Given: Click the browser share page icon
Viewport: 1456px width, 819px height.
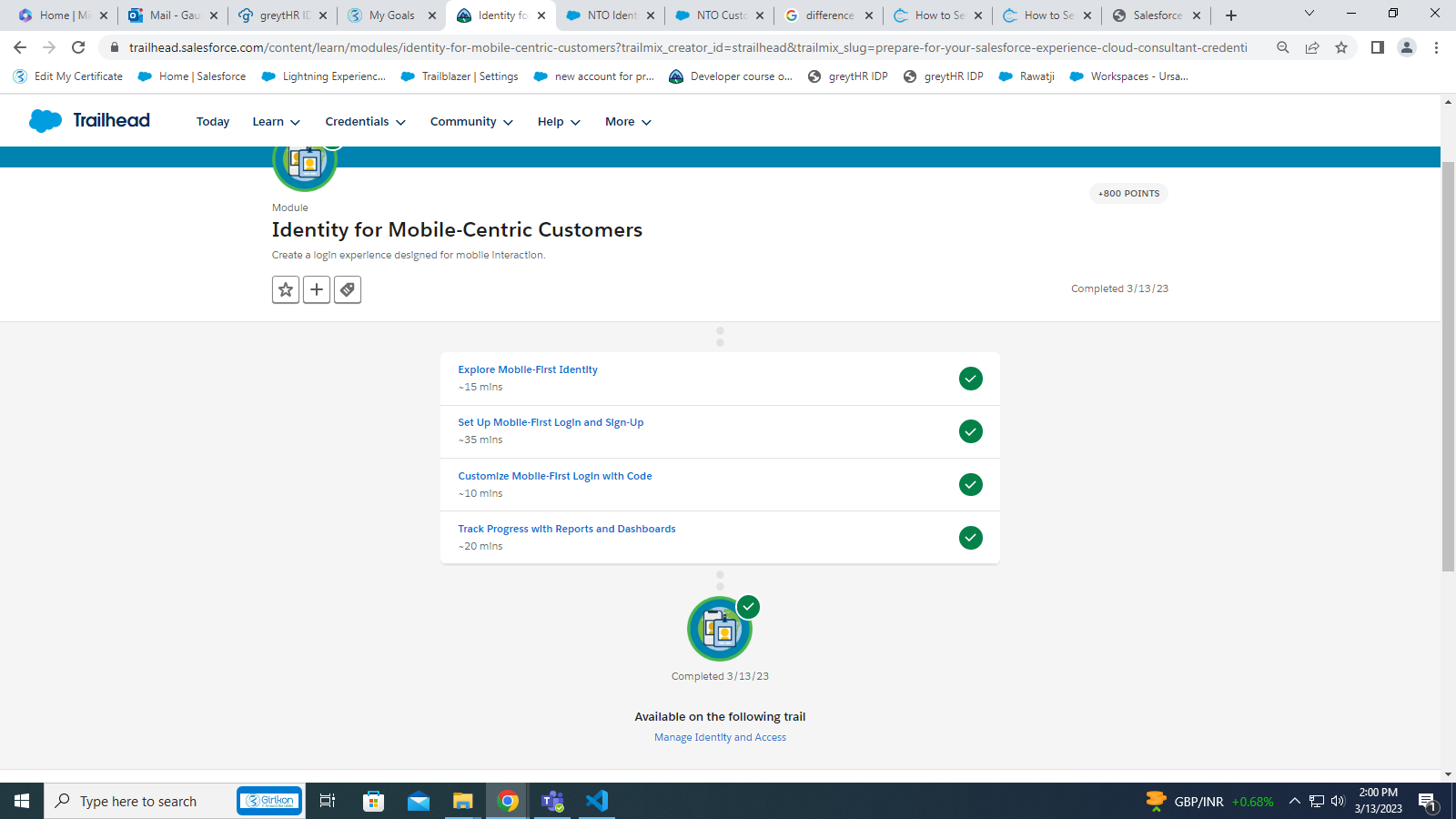Looking at the screenshot, I should (1312, 47).
